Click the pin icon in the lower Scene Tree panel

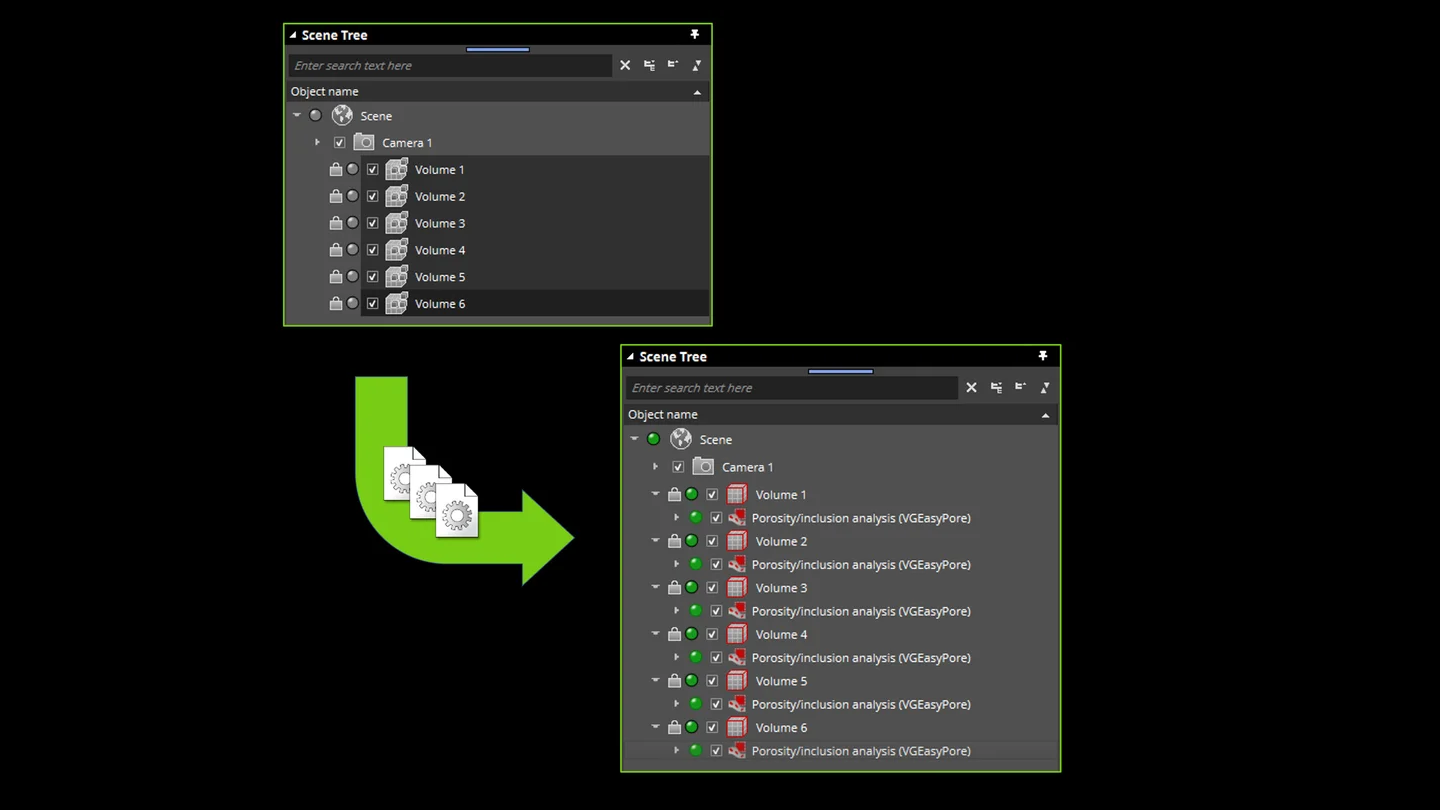(1043, 356)
